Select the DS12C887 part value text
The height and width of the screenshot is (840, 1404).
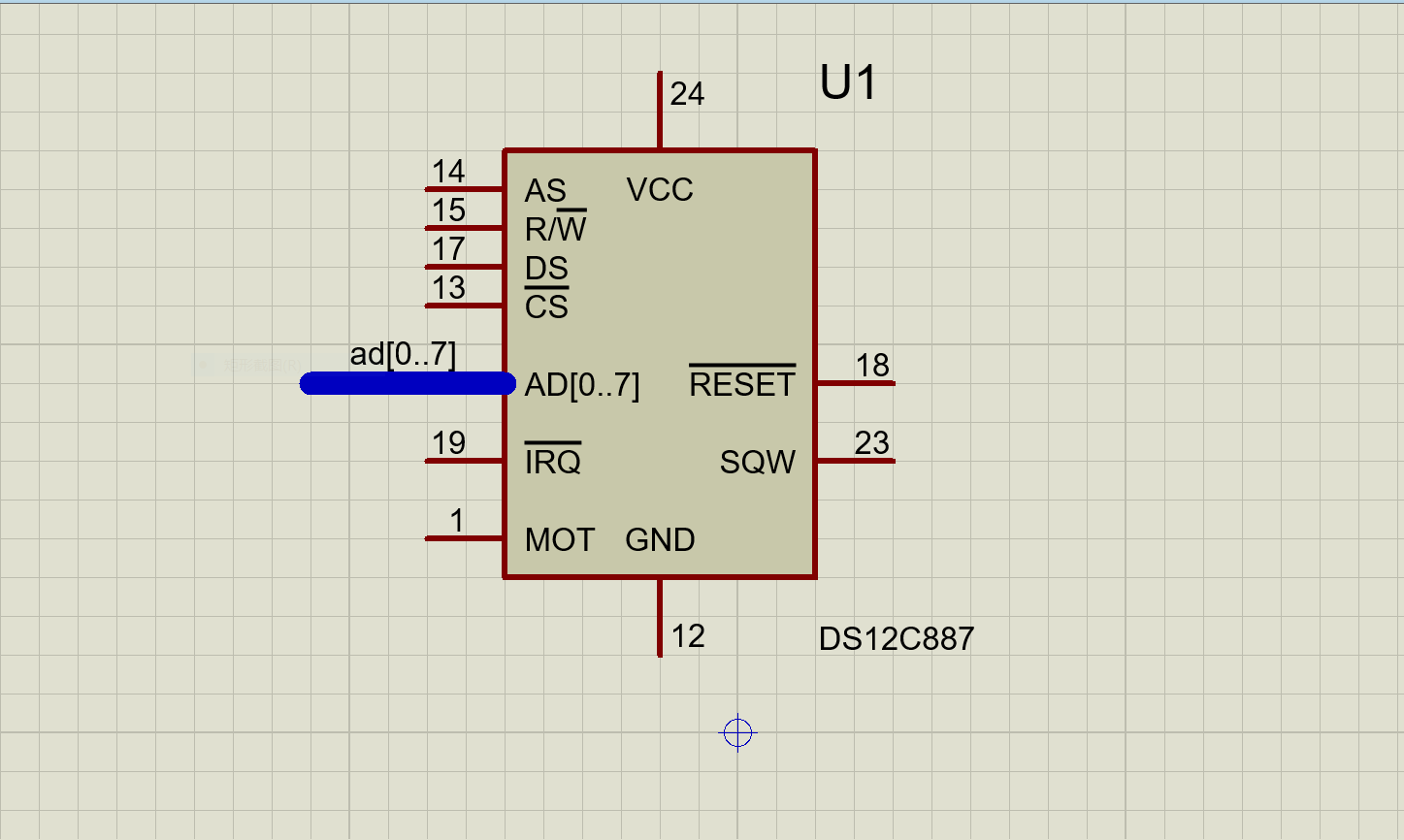897,639
